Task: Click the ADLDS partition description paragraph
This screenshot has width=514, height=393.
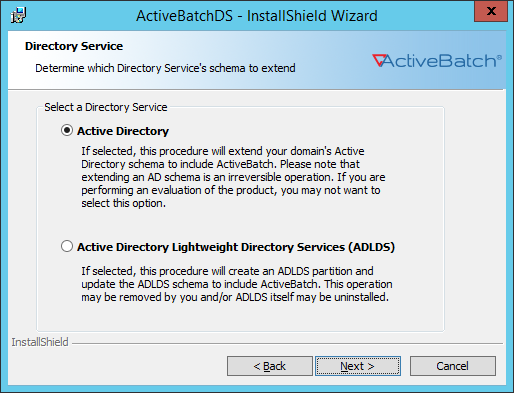Action: coord(237,284)
